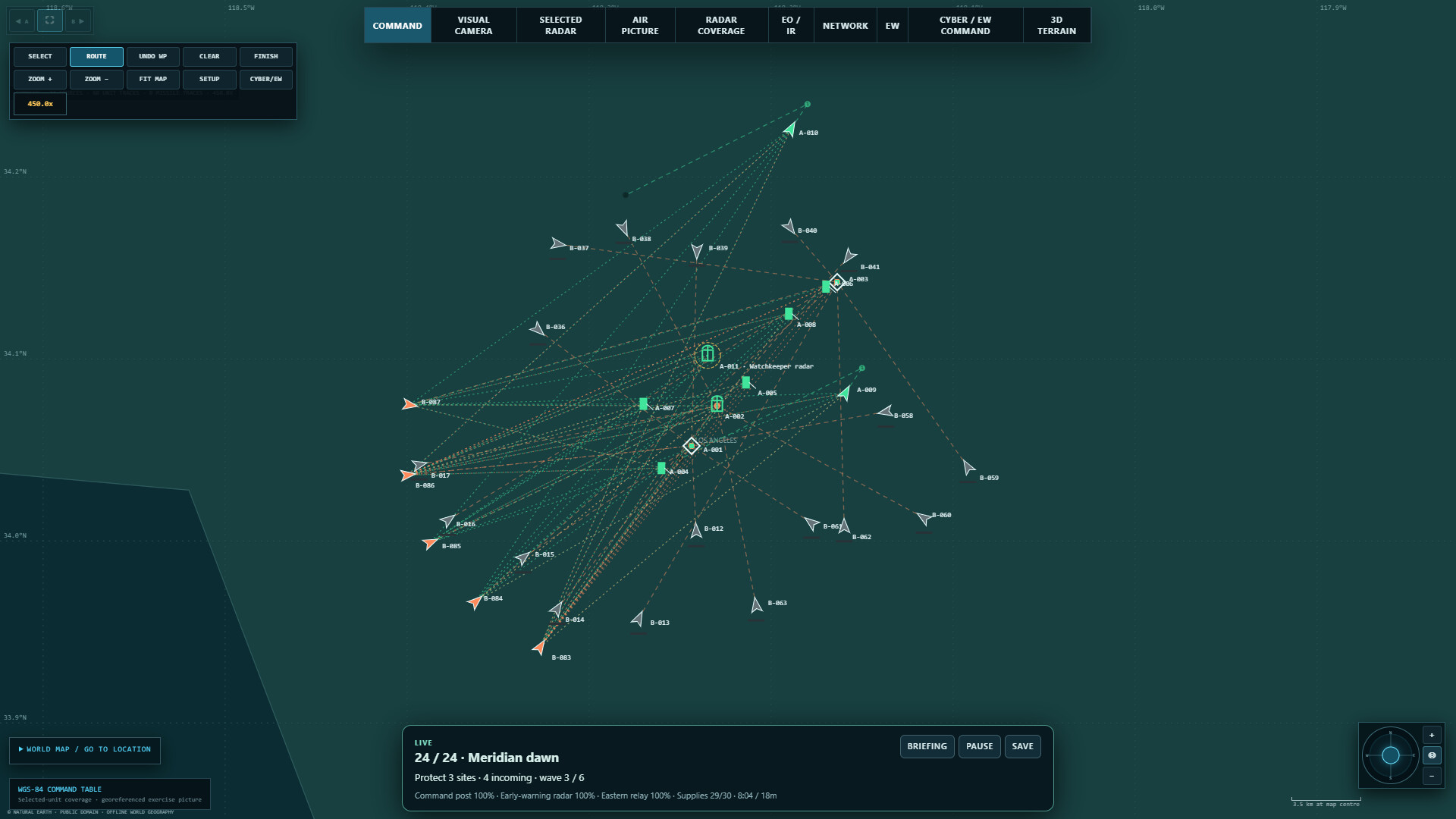Pick the B-040 aircraft arrow
Viewport: 1456px width, 819px height.
click(x=789, y=226)
